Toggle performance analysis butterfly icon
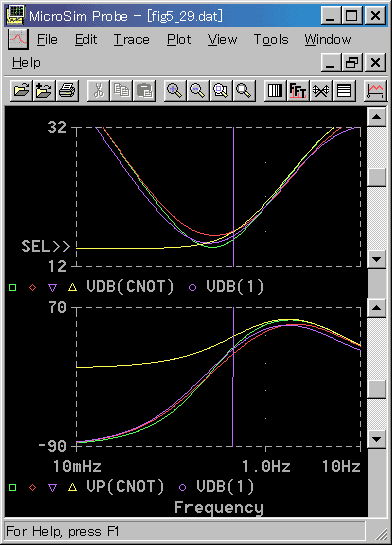392x545 pixels. point(321,91)
